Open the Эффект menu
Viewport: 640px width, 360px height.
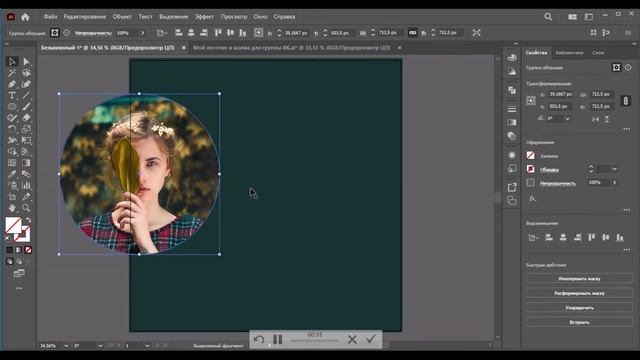tap(204, 17)
